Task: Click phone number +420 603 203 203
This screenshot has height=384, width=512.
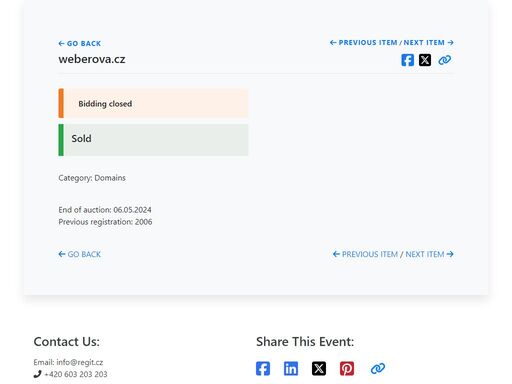Action: click(76, 374)
